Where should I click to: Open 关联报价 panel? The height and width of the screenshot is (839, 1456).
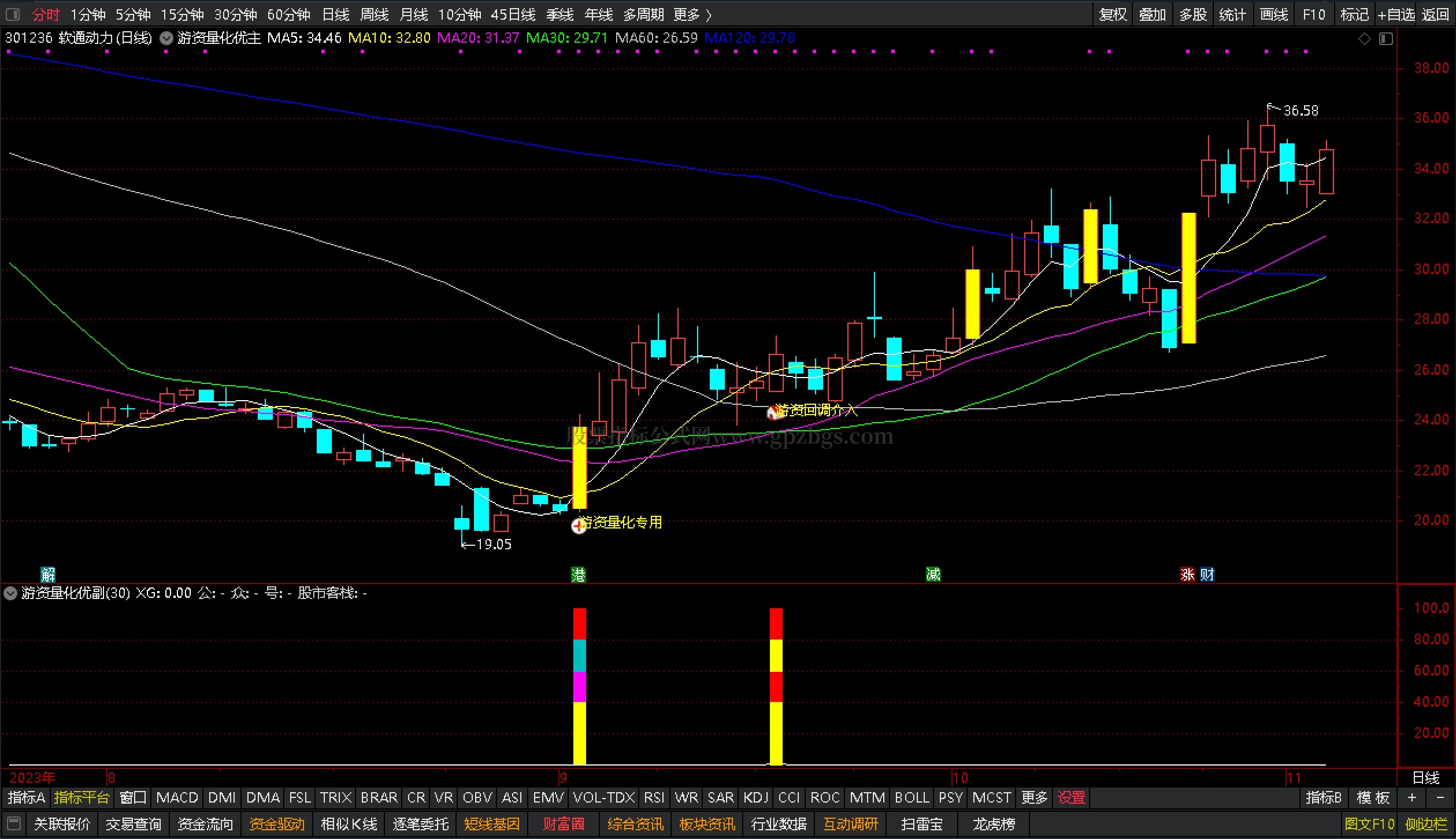click(x=62, y=823)
